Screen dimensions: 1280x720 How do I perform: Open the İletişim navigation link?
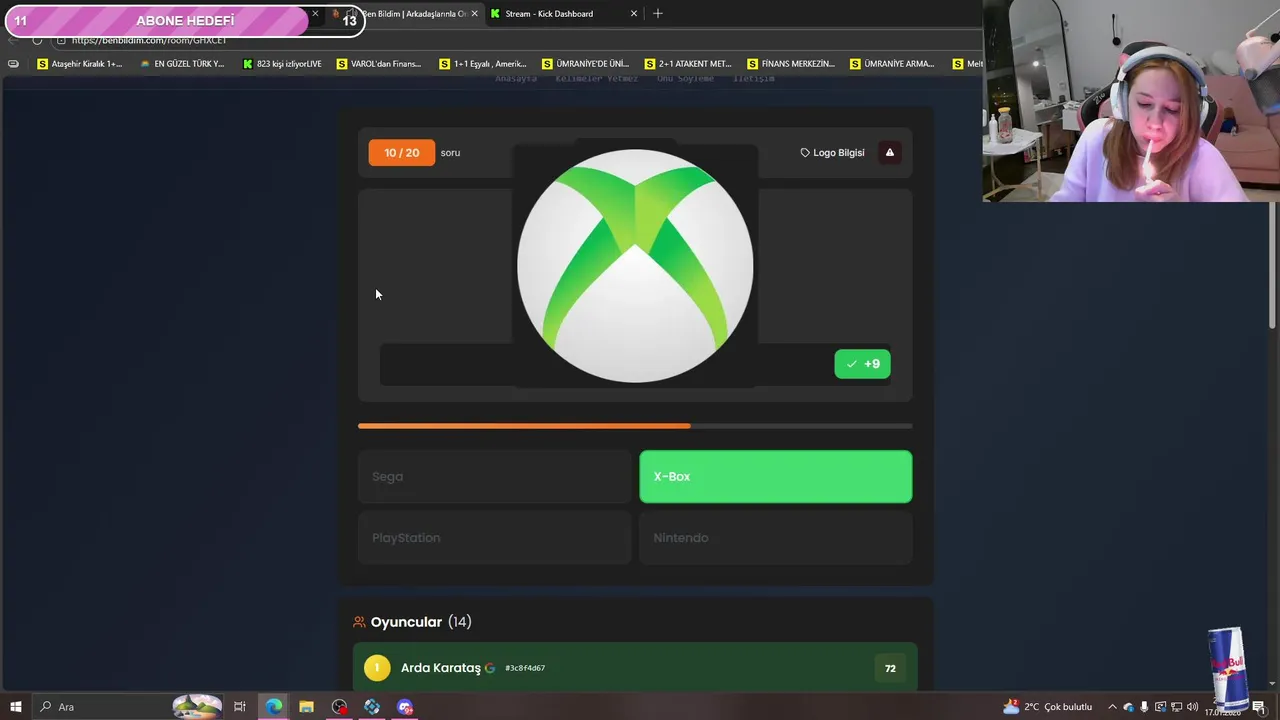(x=754, y=79)
